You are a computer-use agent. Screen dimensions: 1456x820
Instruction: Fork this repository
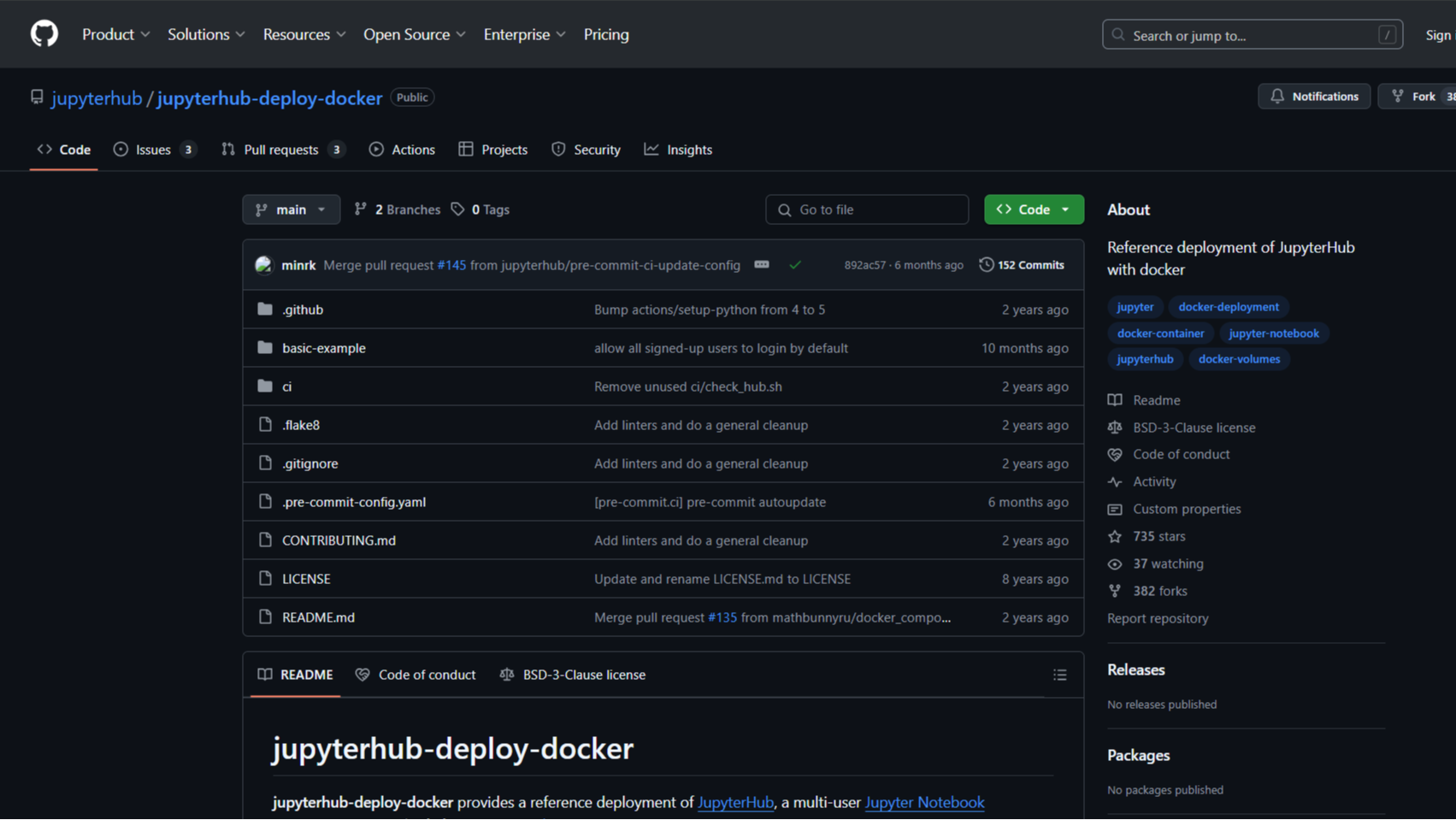point(1417,97)
